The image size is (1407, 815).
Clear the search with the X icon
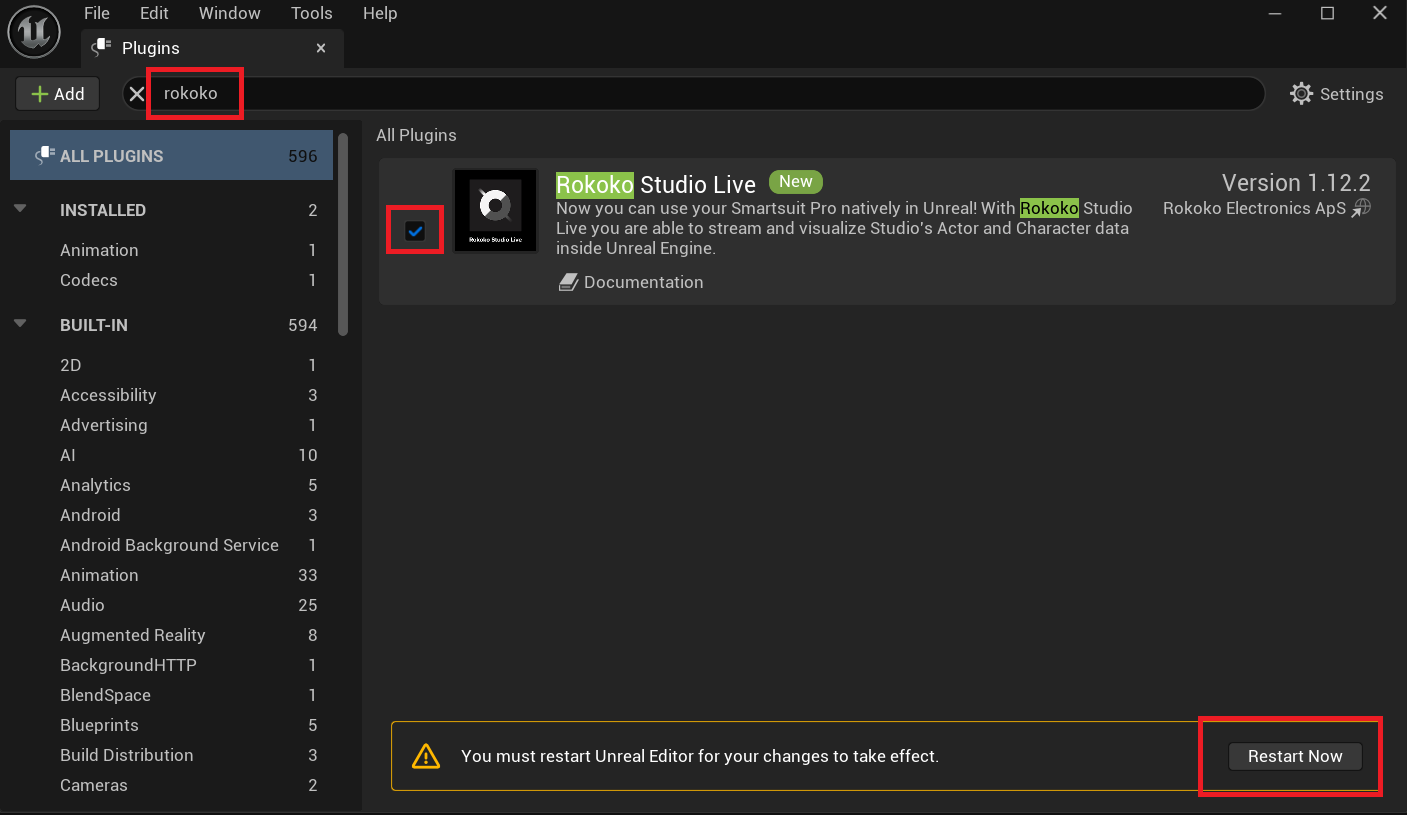[137, 94]
